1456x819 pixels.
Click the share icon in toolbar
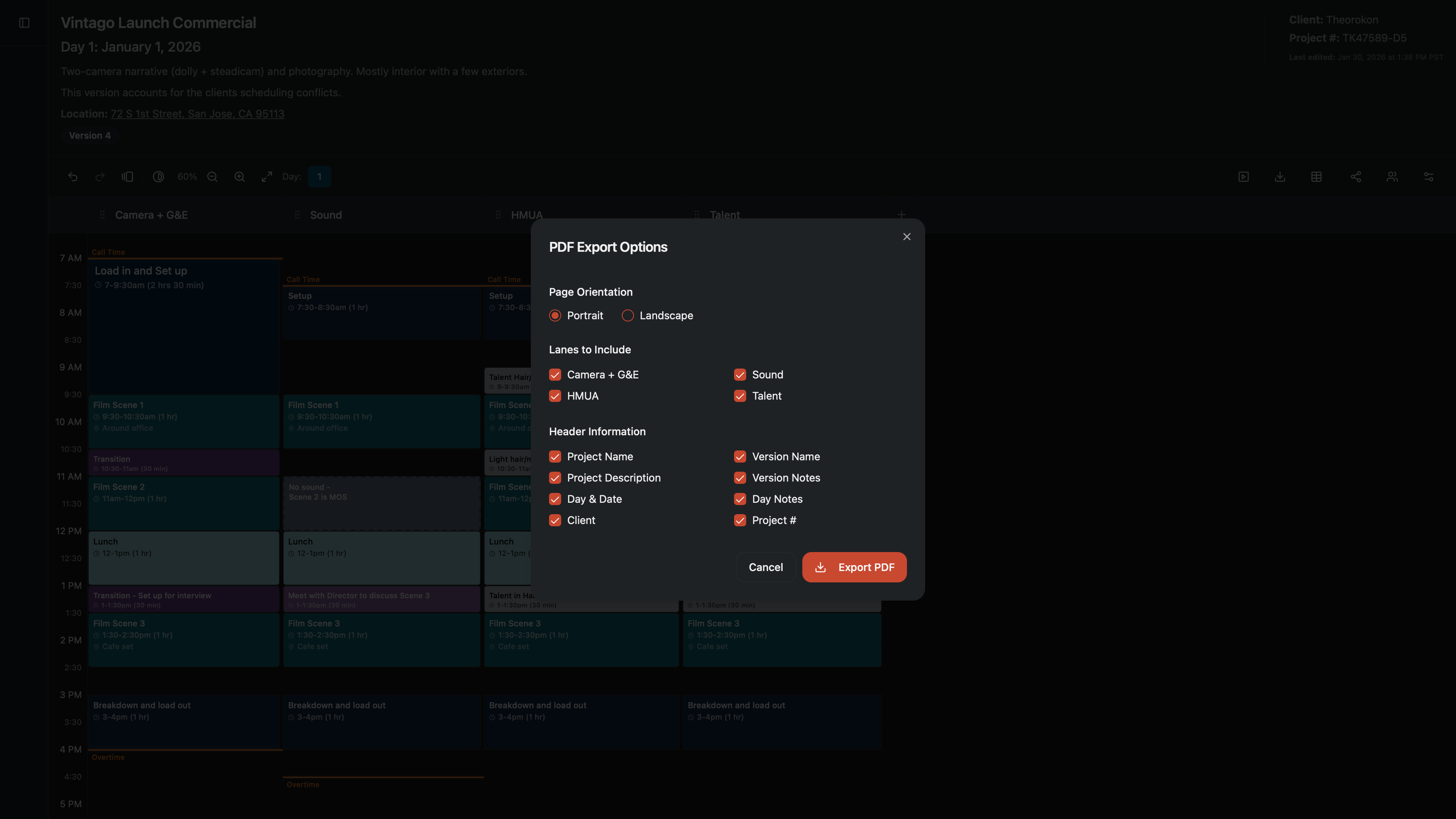click(x=1356, y=177)
